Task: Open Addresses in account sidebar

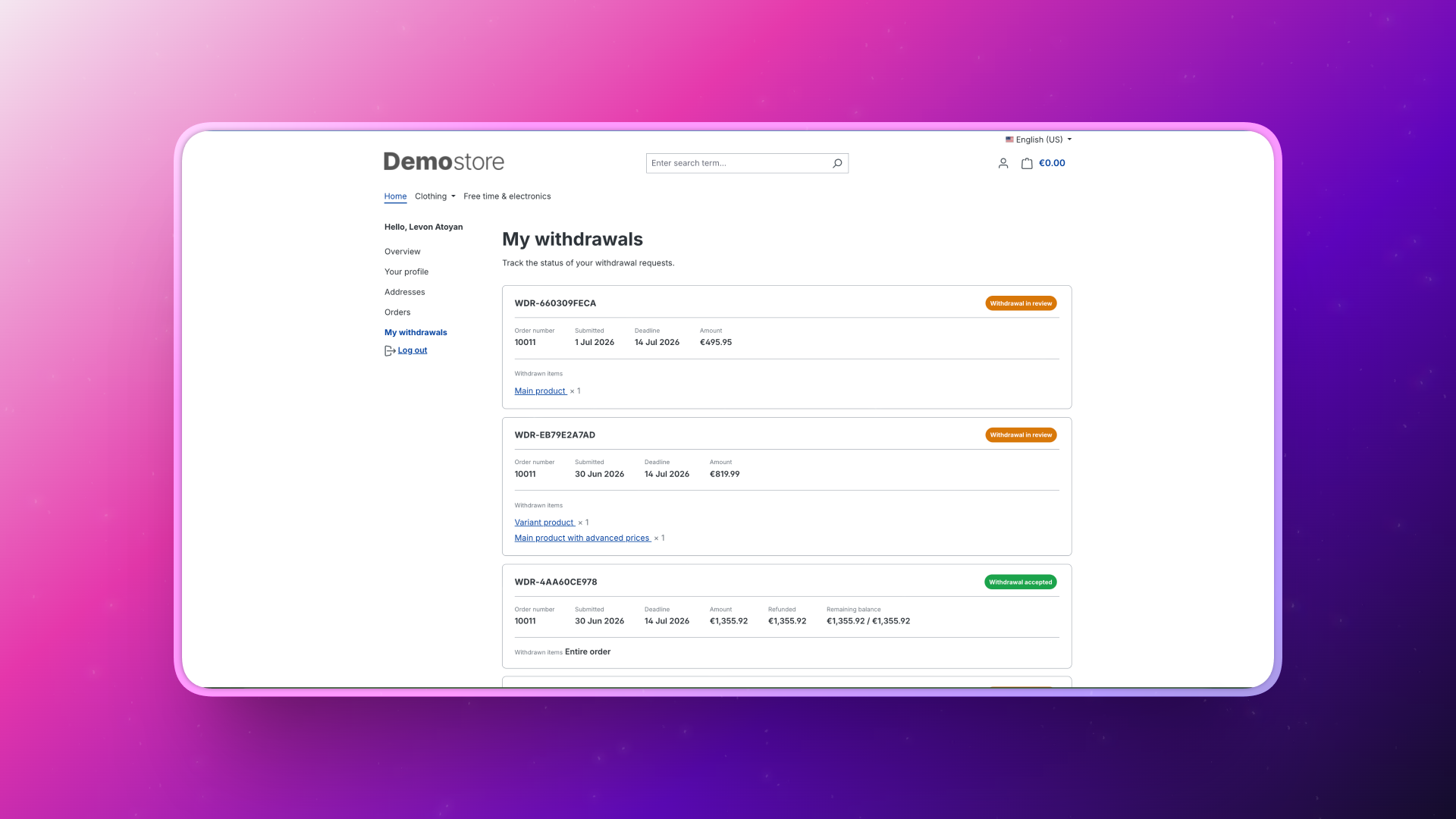Action: click(404, 292)
